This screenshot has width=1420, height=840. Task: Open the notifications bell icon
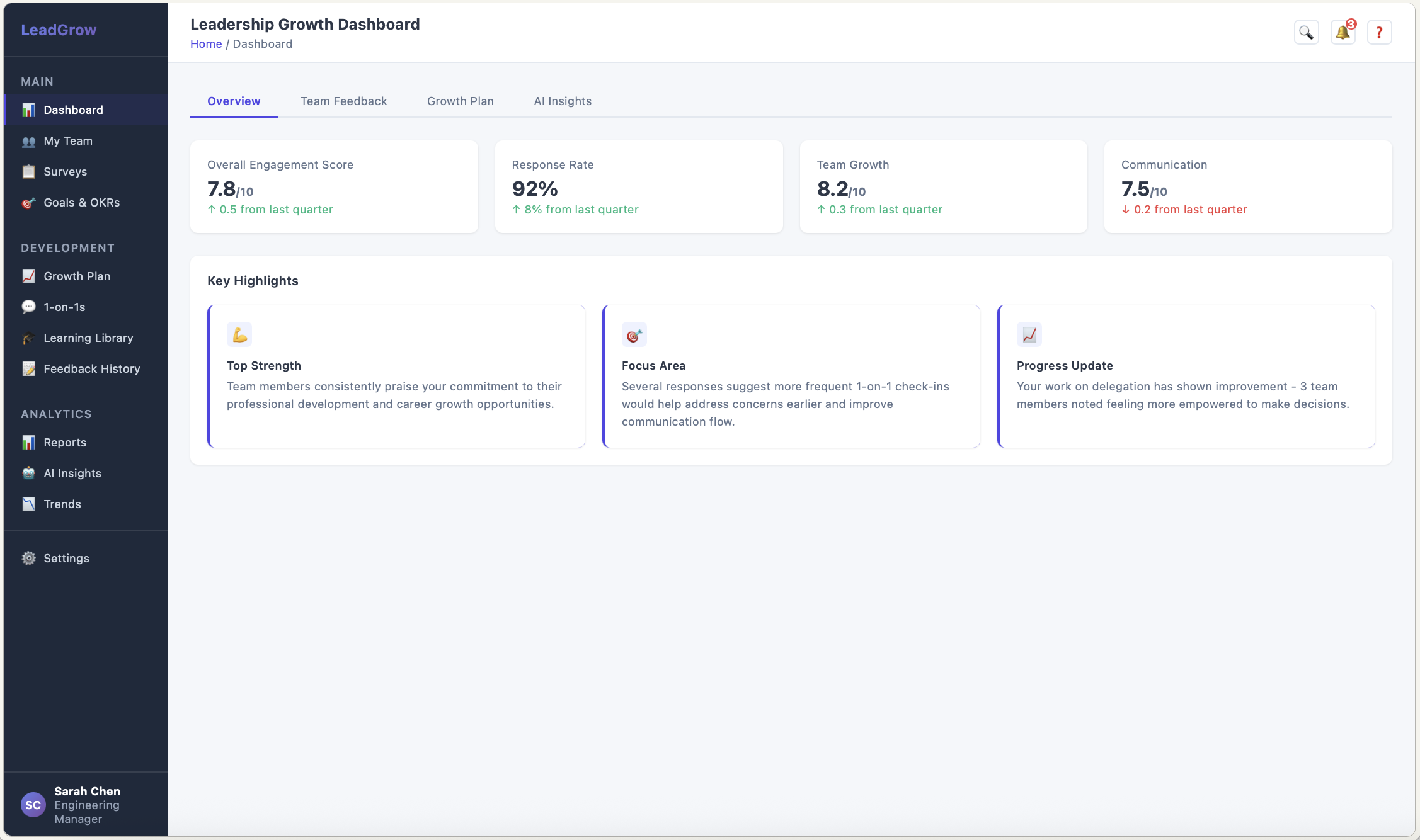tap(1343, 32)
